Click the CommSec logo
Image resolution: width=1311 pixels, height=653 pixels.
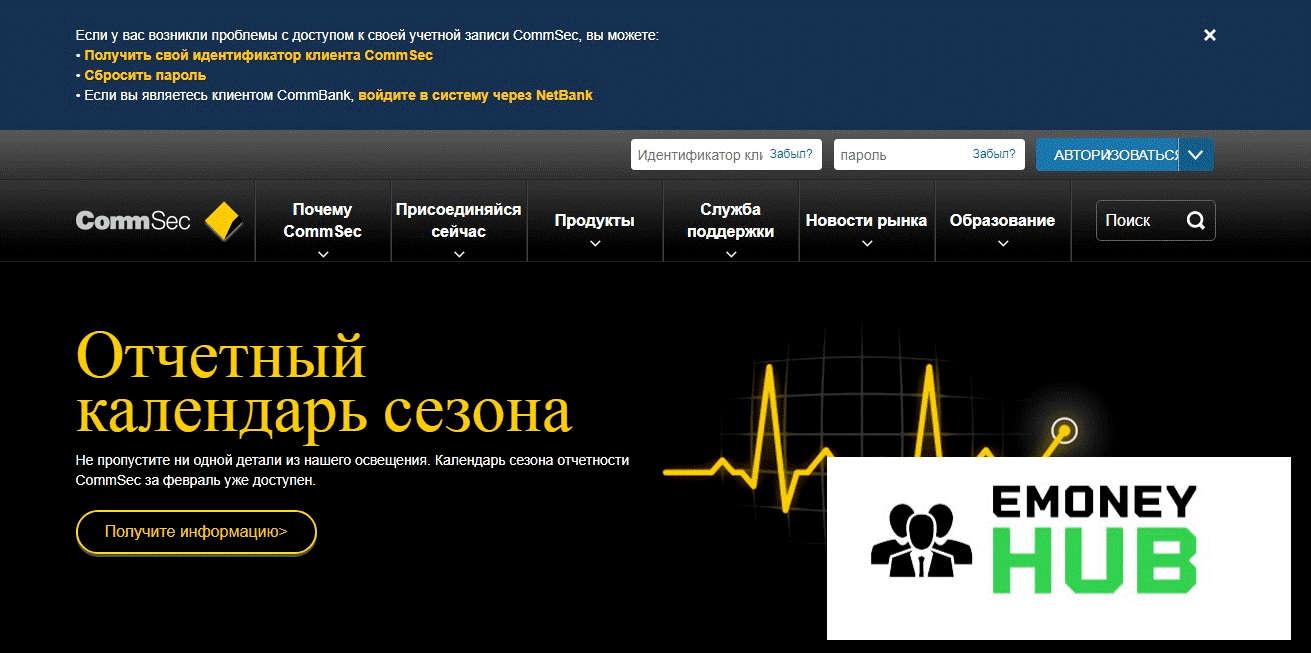(x=160, y=221)
